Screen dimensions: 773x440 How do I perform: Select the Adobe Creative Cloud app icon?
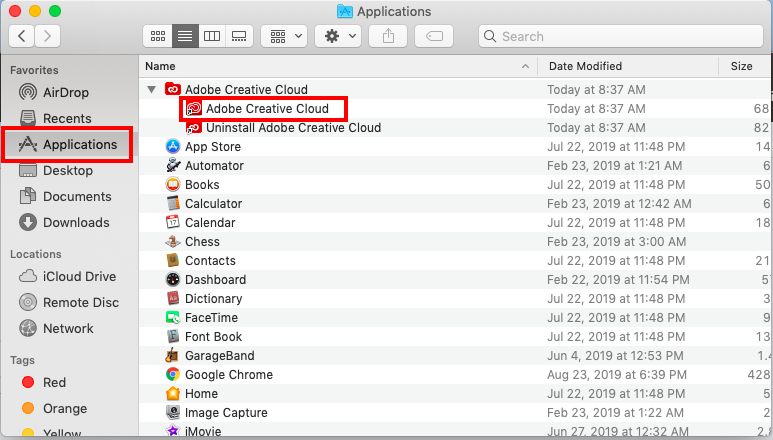194,108
